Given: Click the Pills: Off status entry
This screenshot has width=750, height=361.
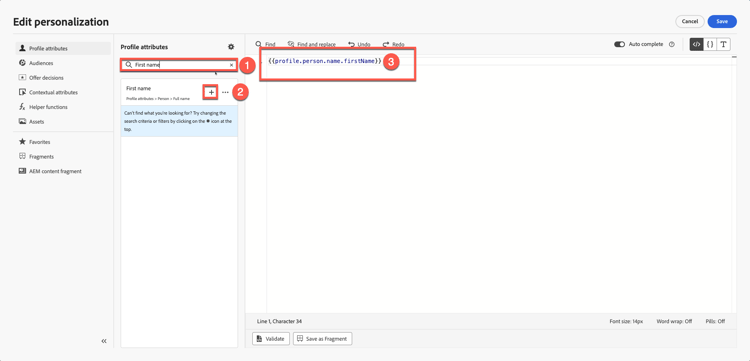Looking at the screenshot, I should tap(715, 321).
